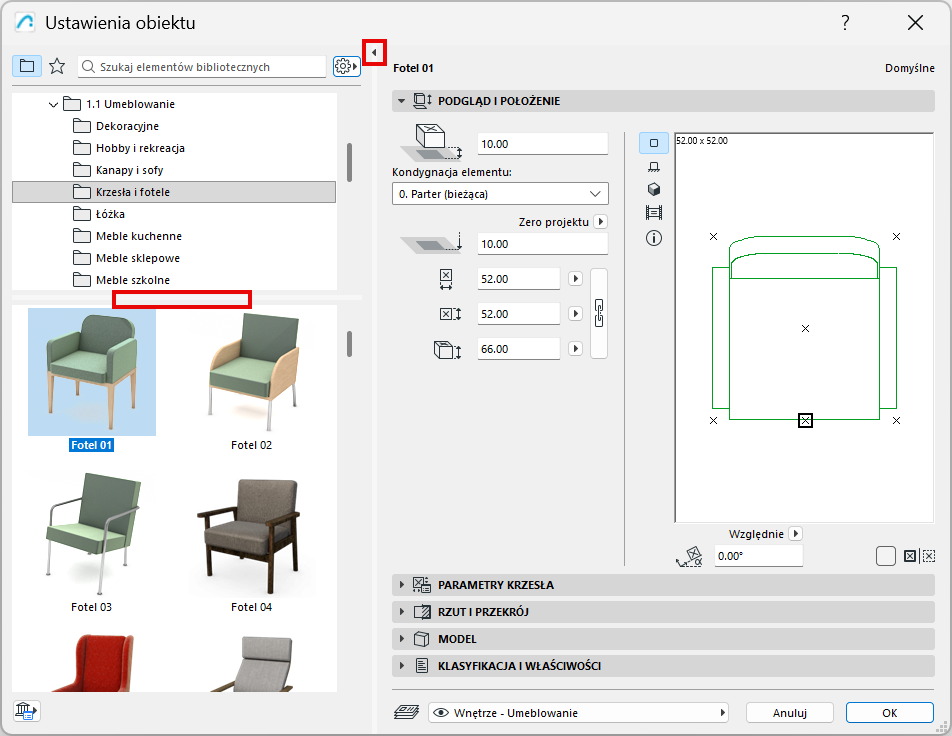The height and width of the screenshot is (736, 952).
Task: Choose the Fotel 01 thumbnail
Action: tap(92, 372)
